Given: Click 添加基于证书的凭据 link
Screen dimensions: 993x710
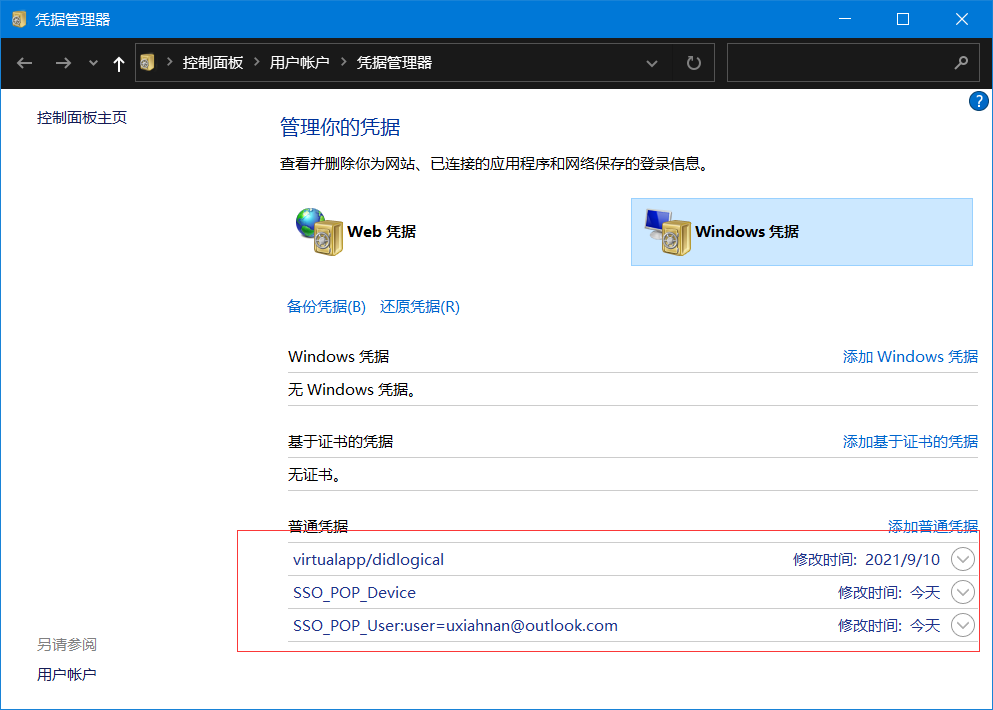Looking at the screenshot, I should (x=910, y=441).
